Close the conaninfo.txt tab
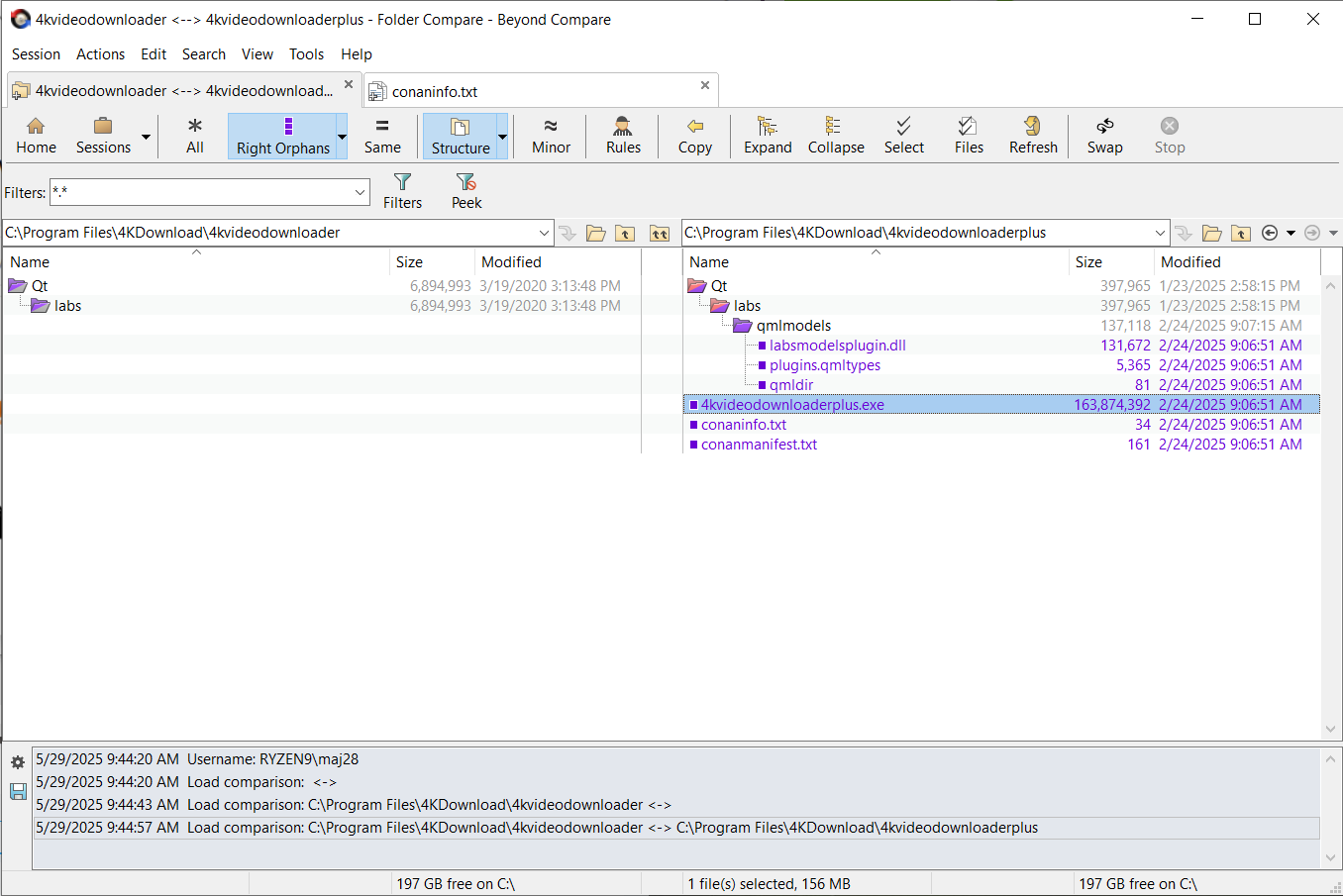The image size is (1343, 896). [x=705, y=85]
